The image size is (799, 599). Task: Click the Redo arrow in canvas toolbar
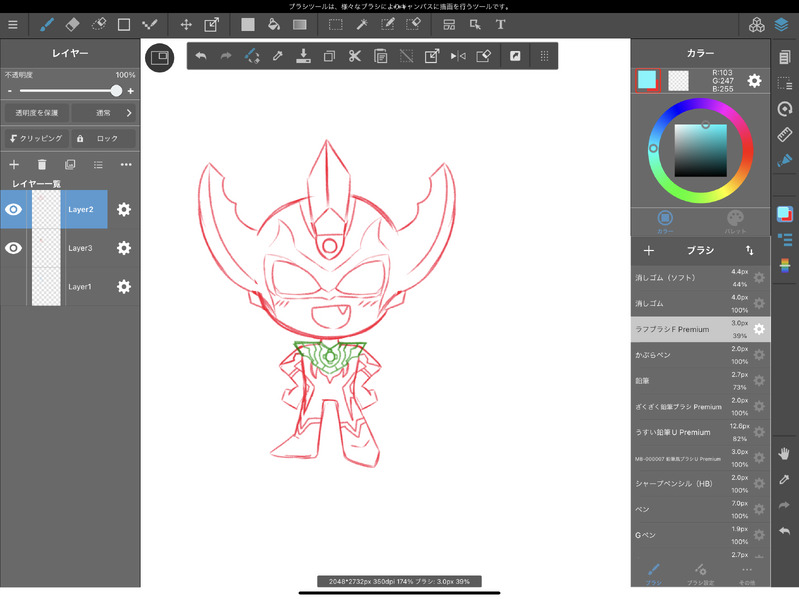click(x=226, y=56)
